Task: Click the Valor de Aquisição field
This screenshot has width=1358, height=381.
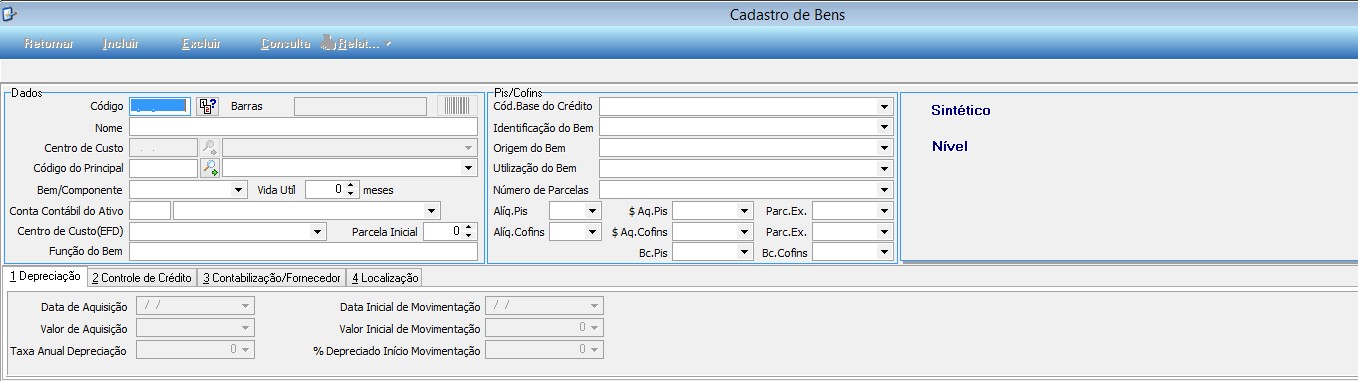Action: point(195,328)
